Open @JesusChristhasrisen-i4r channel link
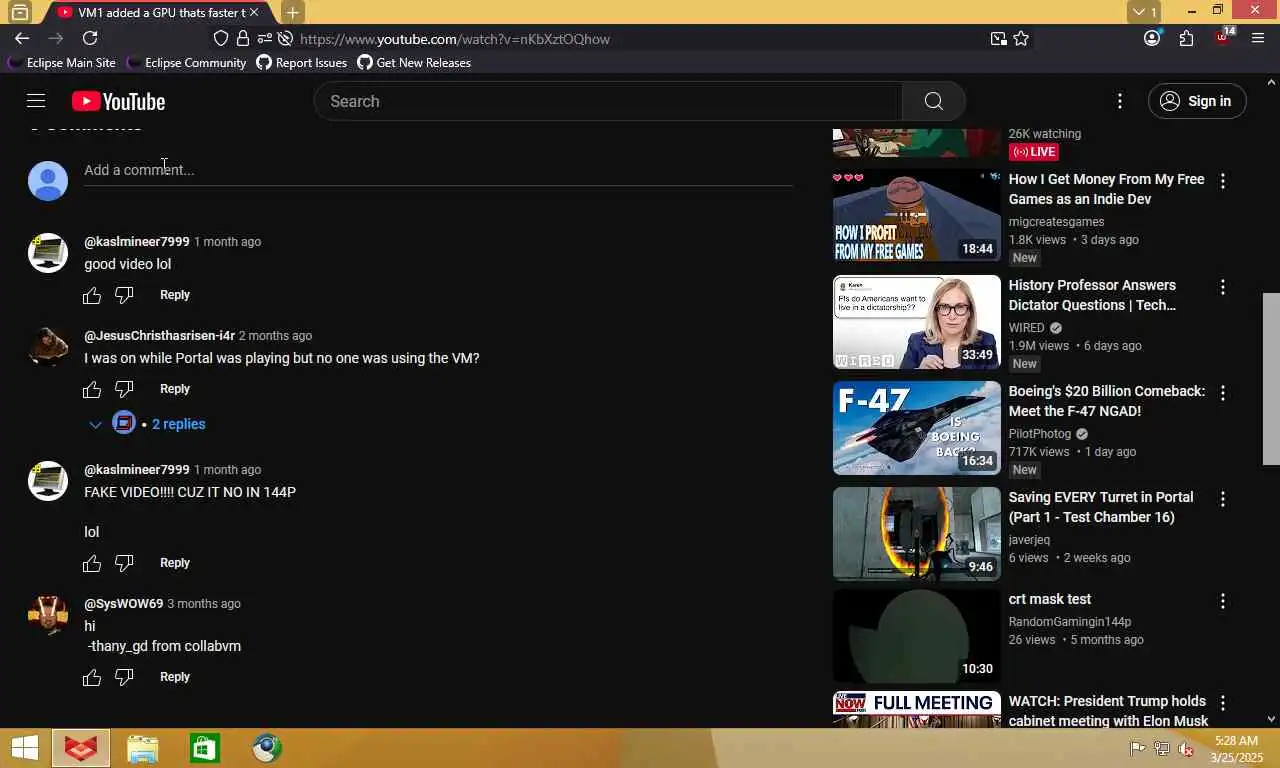 (x=159, y=336)
